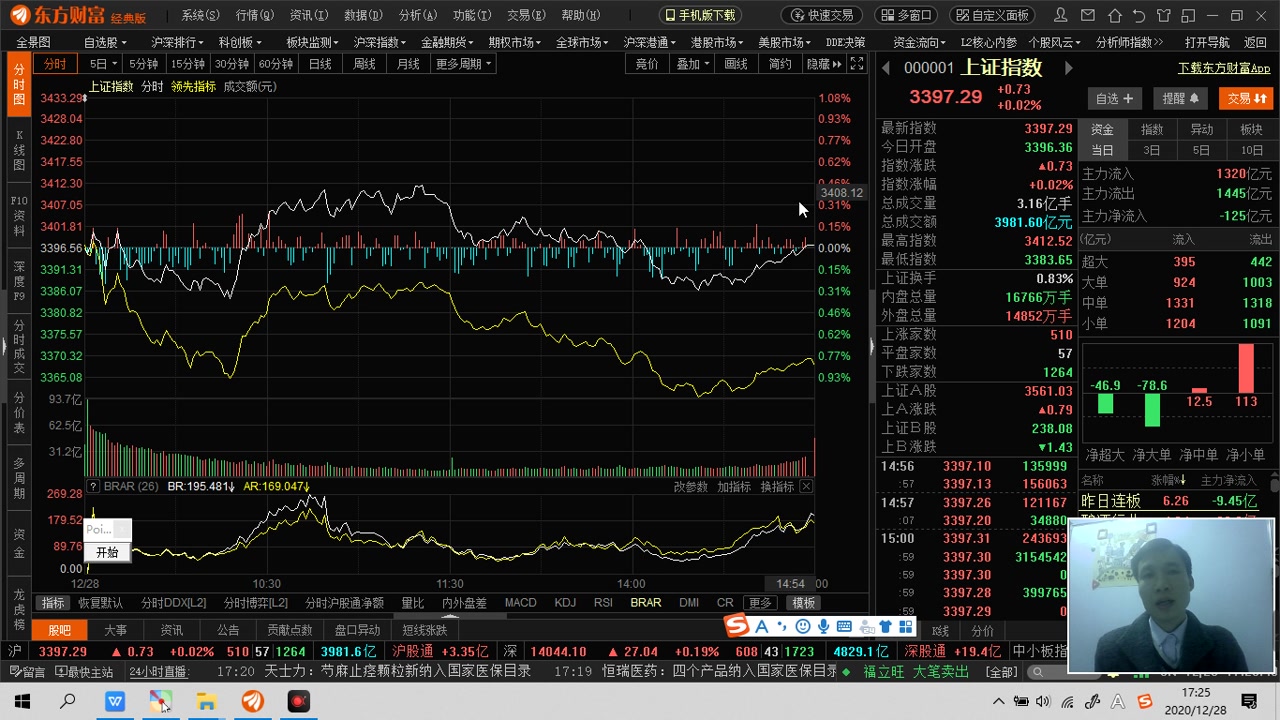1280x720 pixels.
Task: Open Windows taskbar search
Action: (x=68, y=702)
